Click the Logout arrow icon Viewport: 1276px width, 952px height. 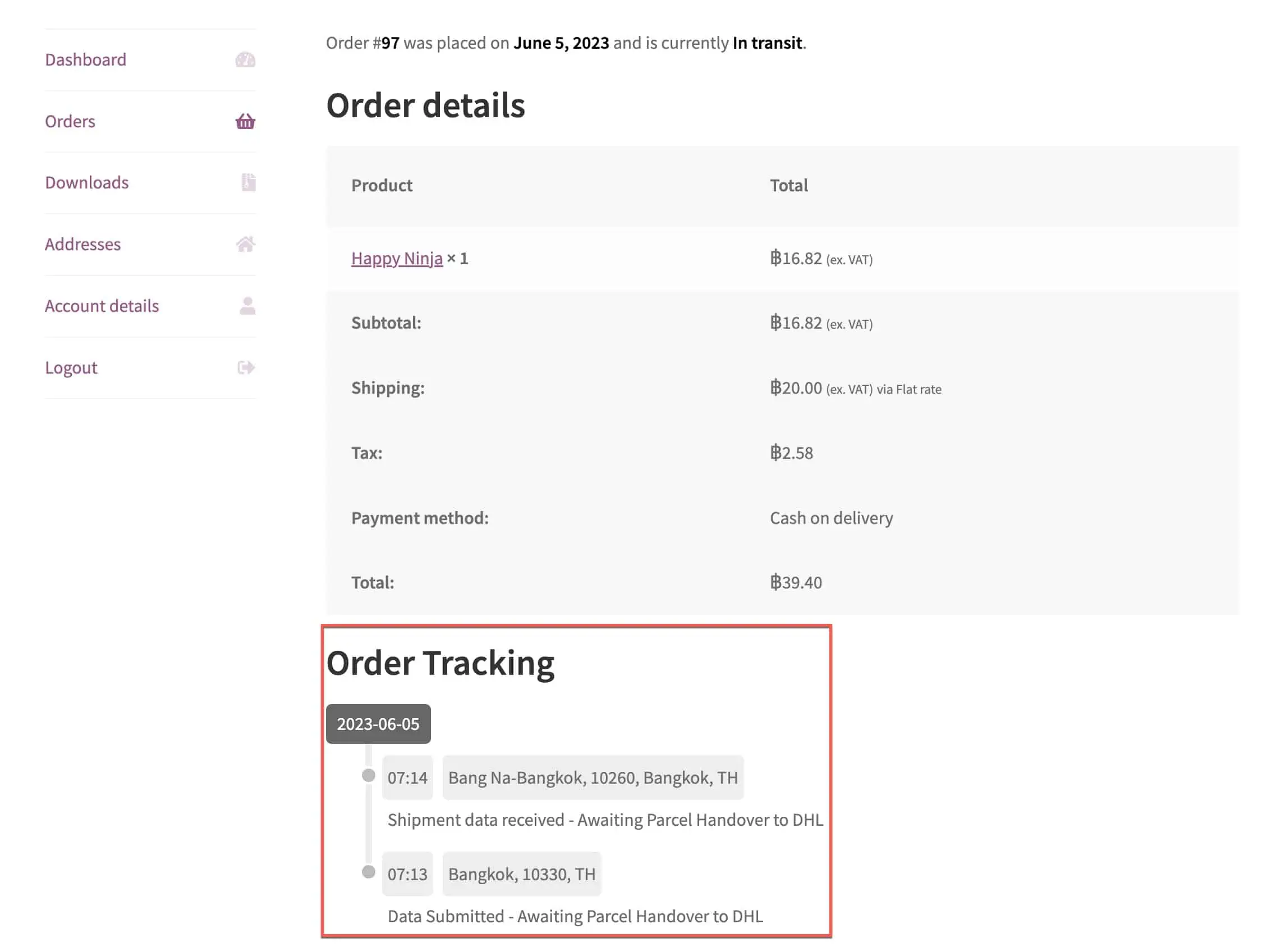[246, 367]
